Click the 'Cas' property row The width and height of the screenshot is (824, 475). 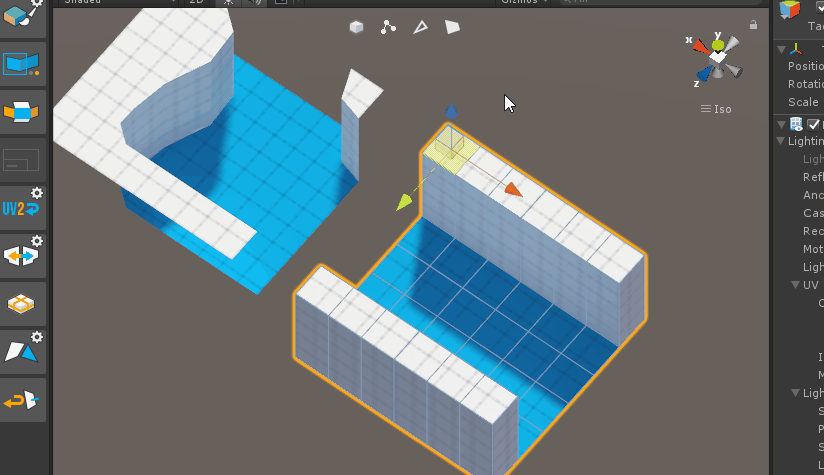[x=813, y=213]
